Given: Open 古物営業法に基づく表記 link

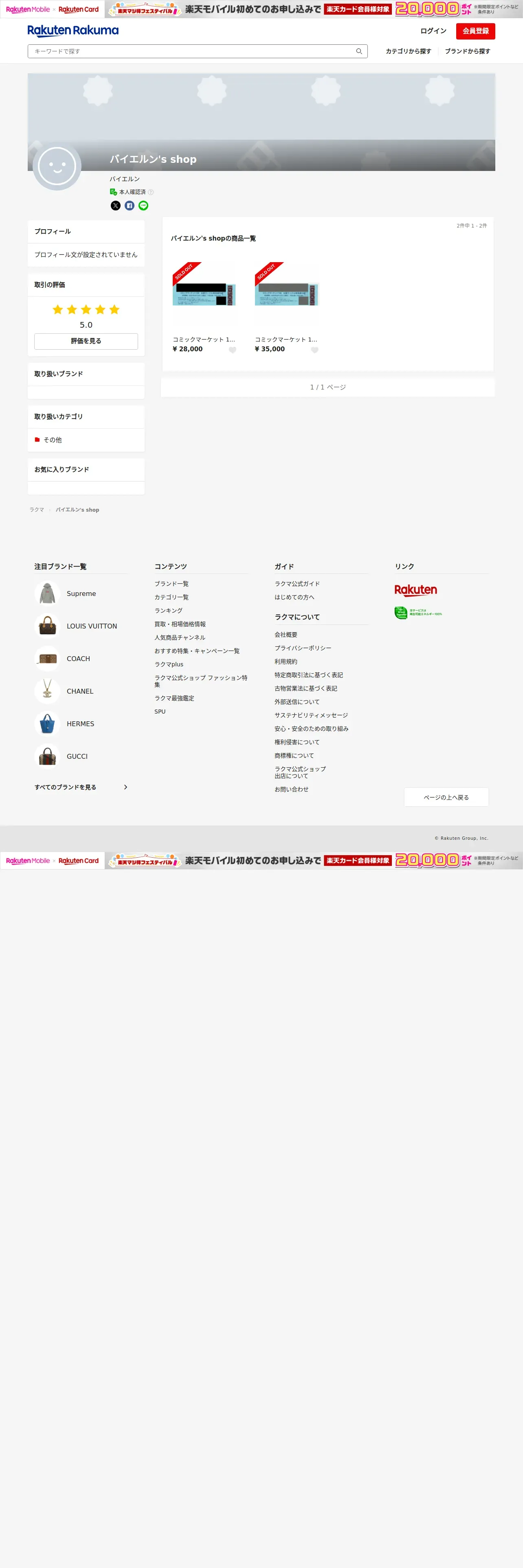Looking at the screenshot, I should tap(306, 688).
